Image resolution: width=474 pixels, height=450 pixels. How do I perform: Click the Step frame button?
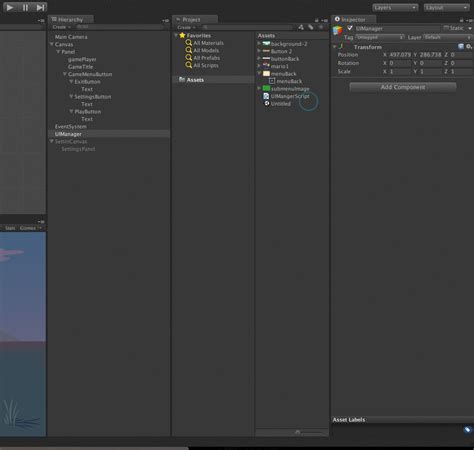tap(40, 7)
